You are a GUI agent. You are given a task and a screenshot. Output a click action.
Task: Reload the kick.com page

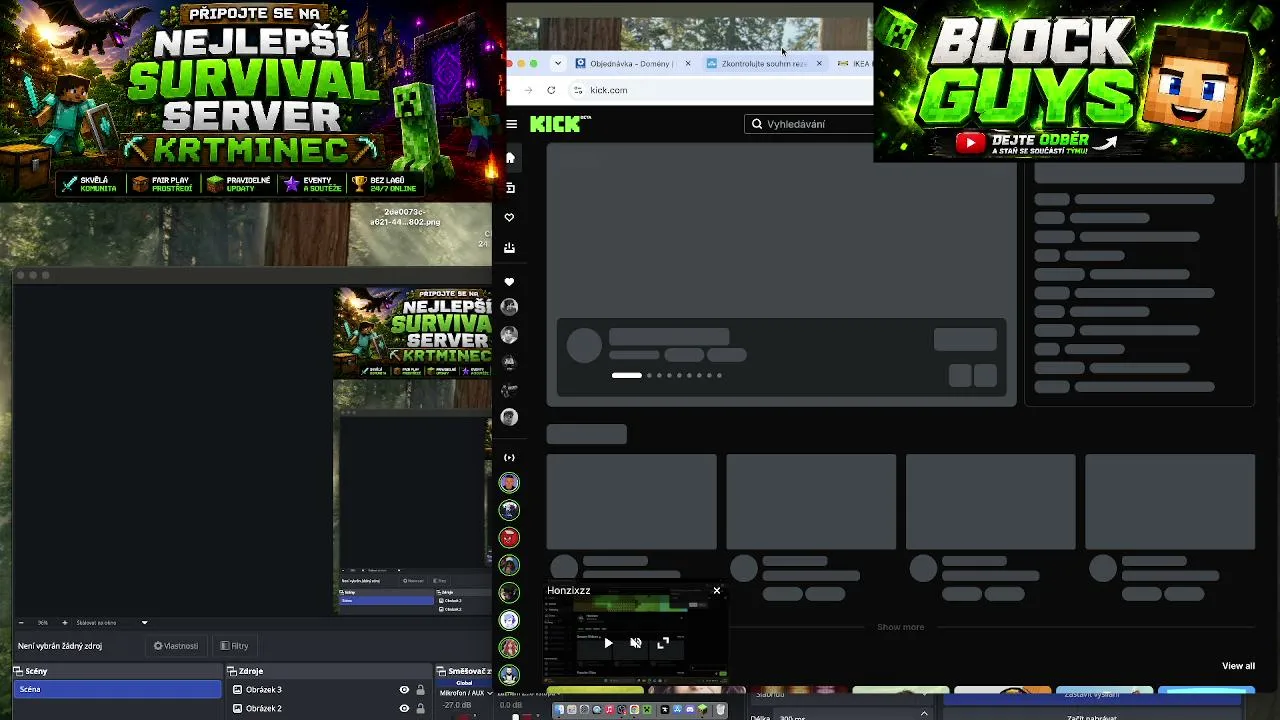pyautogui.click(x=551, y=90)
